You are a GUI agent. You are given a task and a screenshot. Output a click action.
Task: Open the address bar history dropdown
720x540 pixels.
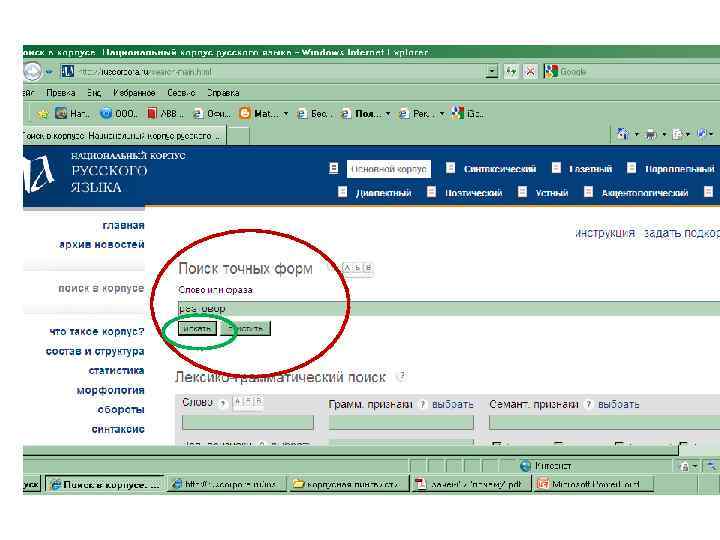(x=492, y=72)
